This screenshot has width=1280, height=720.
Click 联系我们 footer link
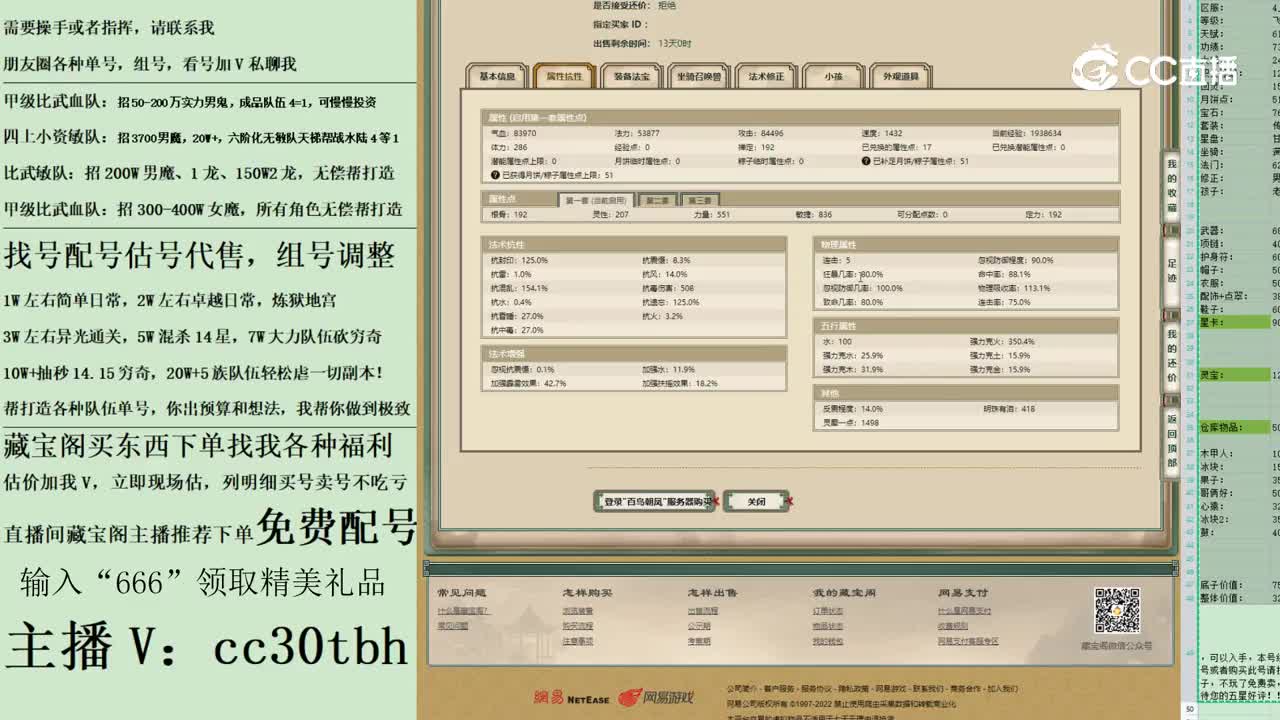(x=926, y=689)
